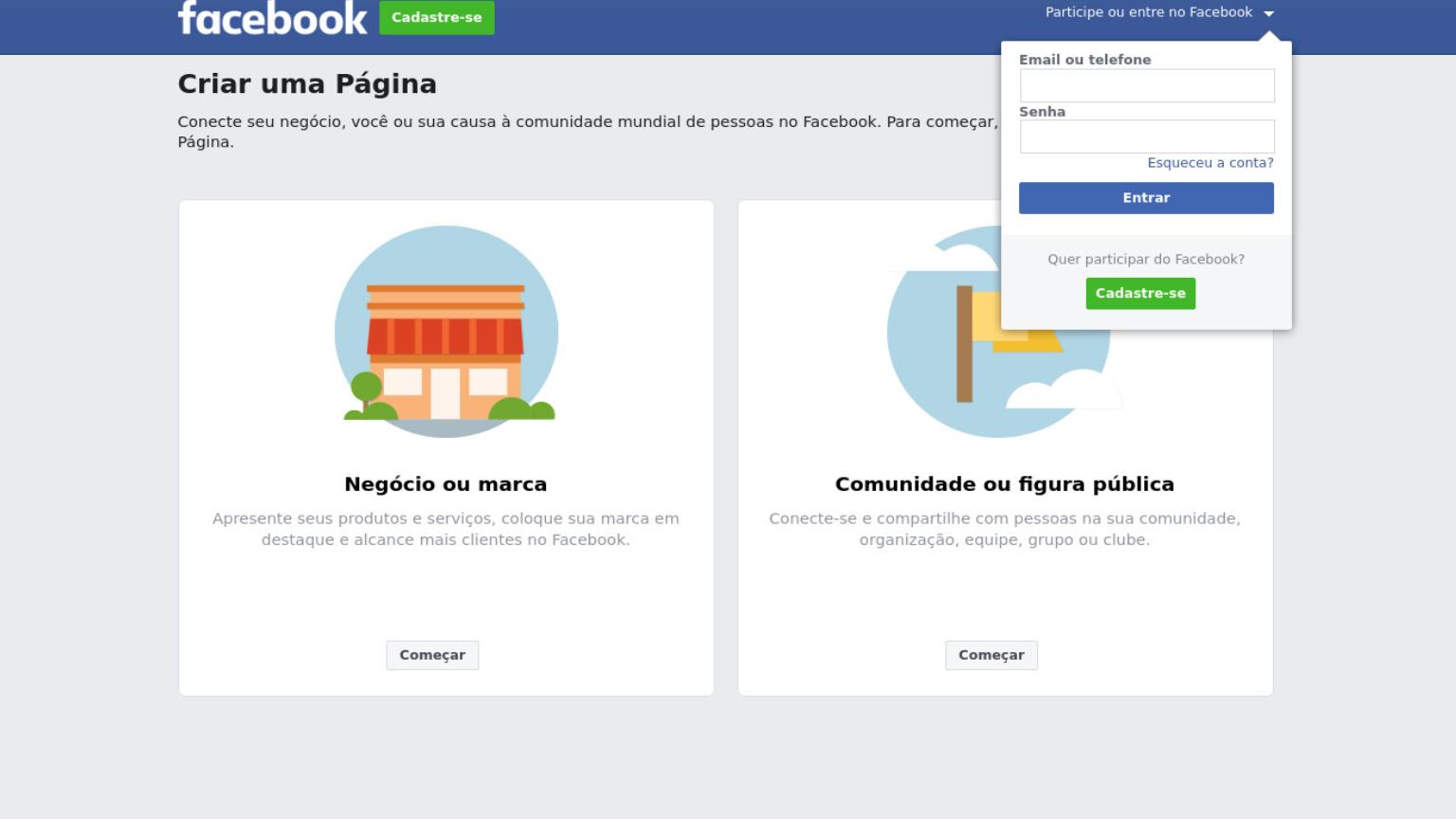Click the 'Email ou telefone' label
The width and height of the screenshot is (1456, 819).
coord(1084,60)
